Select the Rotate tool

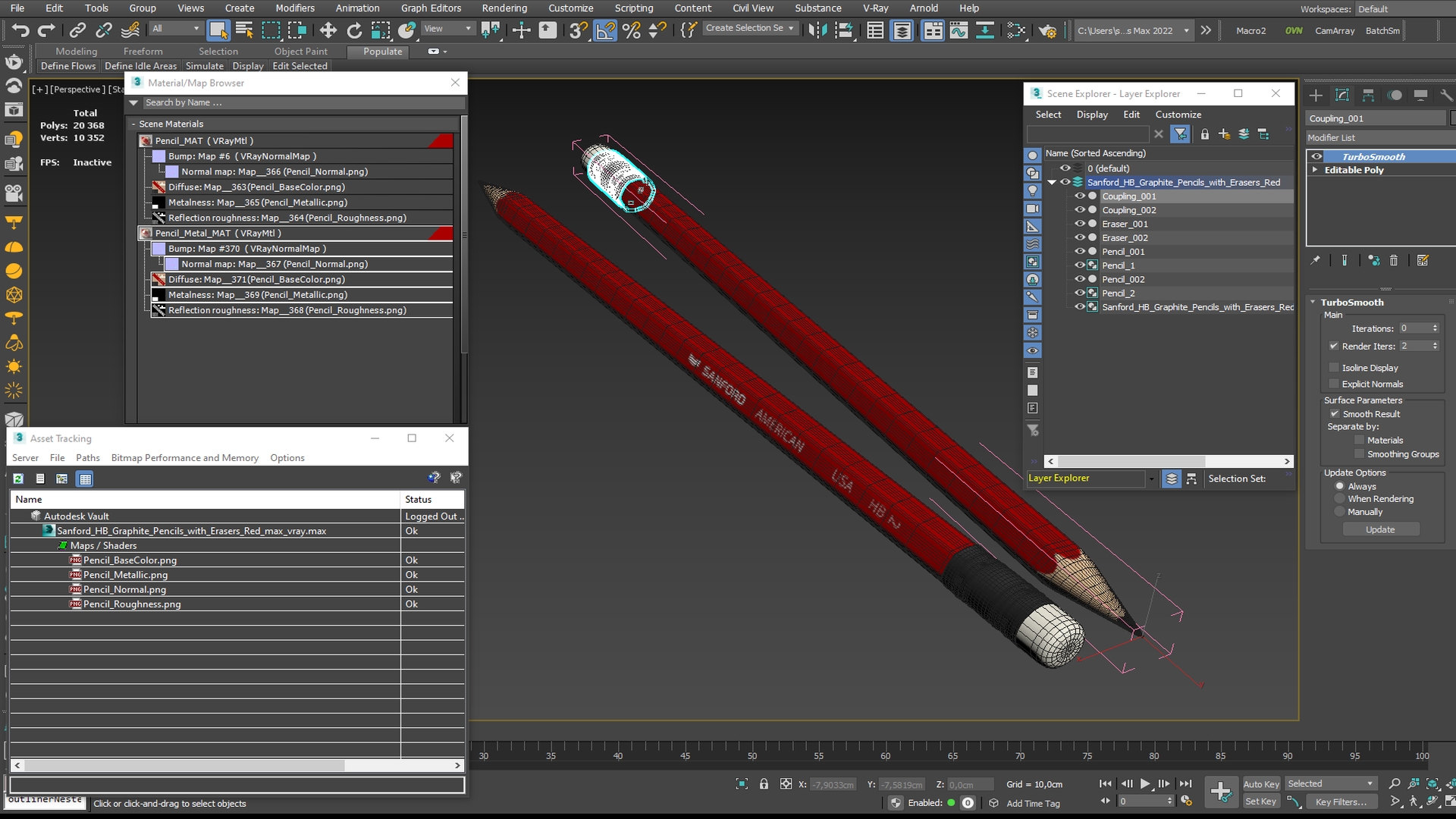pyautogui.click(x=354, y=30)
